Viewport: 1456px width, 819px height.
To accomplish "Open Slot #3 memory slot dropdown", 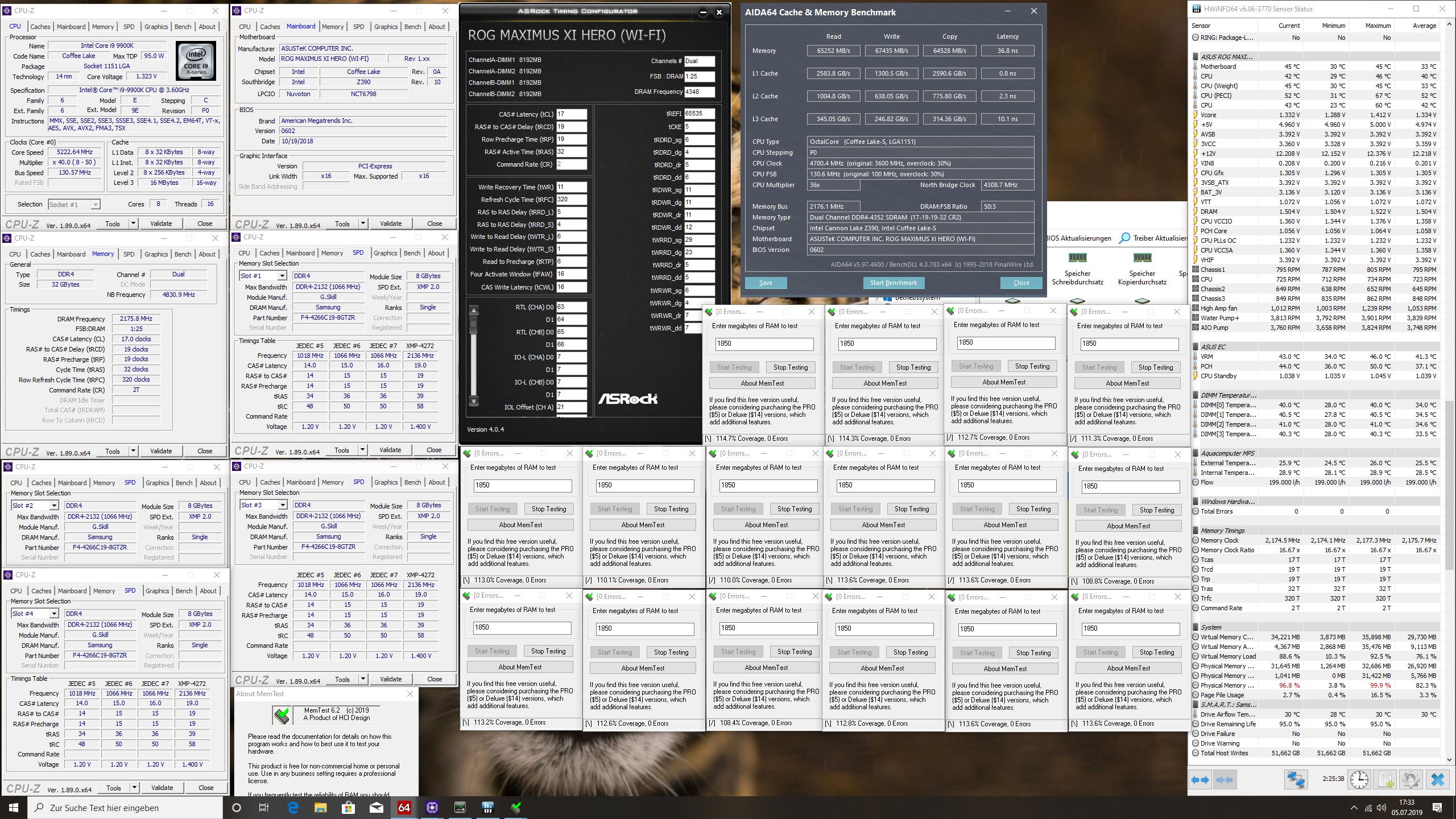I will [x=283, y=505].
